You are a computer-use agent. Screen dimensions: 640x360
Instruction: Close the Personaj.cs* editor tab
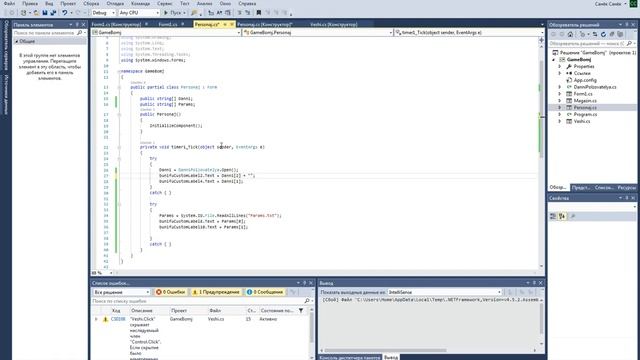click(232, 24)
